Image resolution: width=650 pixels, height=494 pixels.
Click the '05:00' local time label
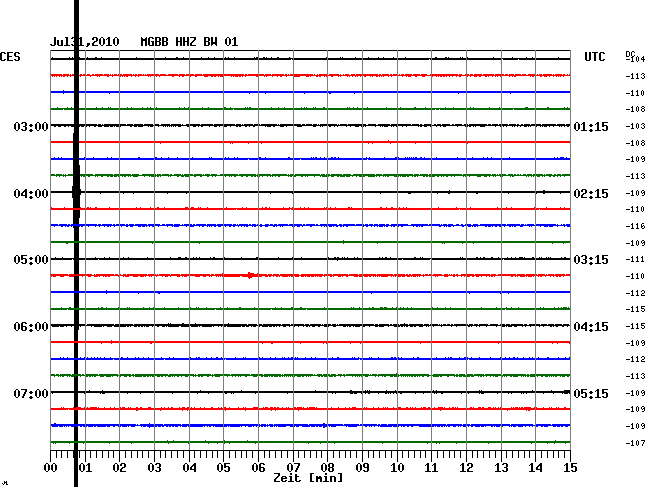pos(31,260)
